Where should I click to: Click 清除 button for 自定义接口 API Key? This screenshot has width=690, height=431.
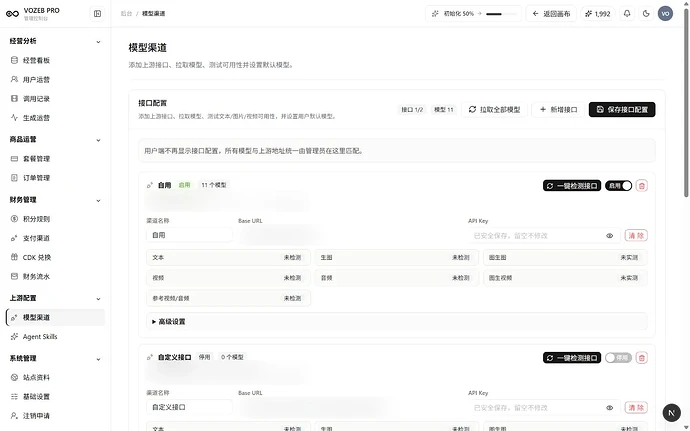[636, 408]
